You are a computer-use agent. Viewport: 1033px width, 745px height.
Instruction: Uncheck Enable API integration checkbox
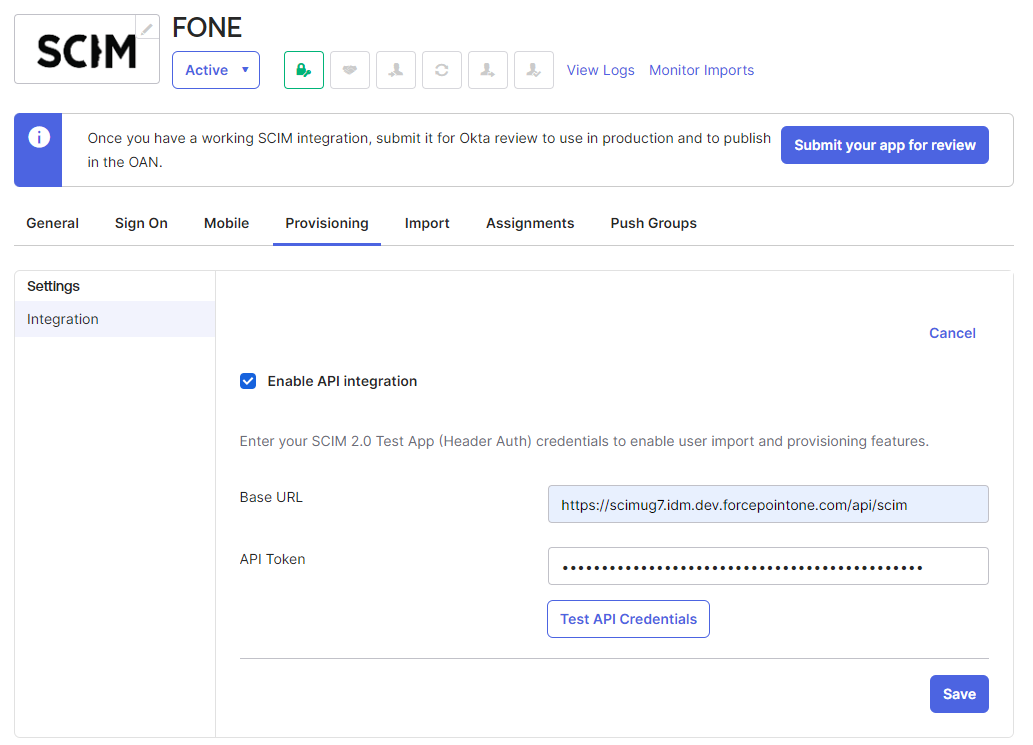[x=248, y=381]
